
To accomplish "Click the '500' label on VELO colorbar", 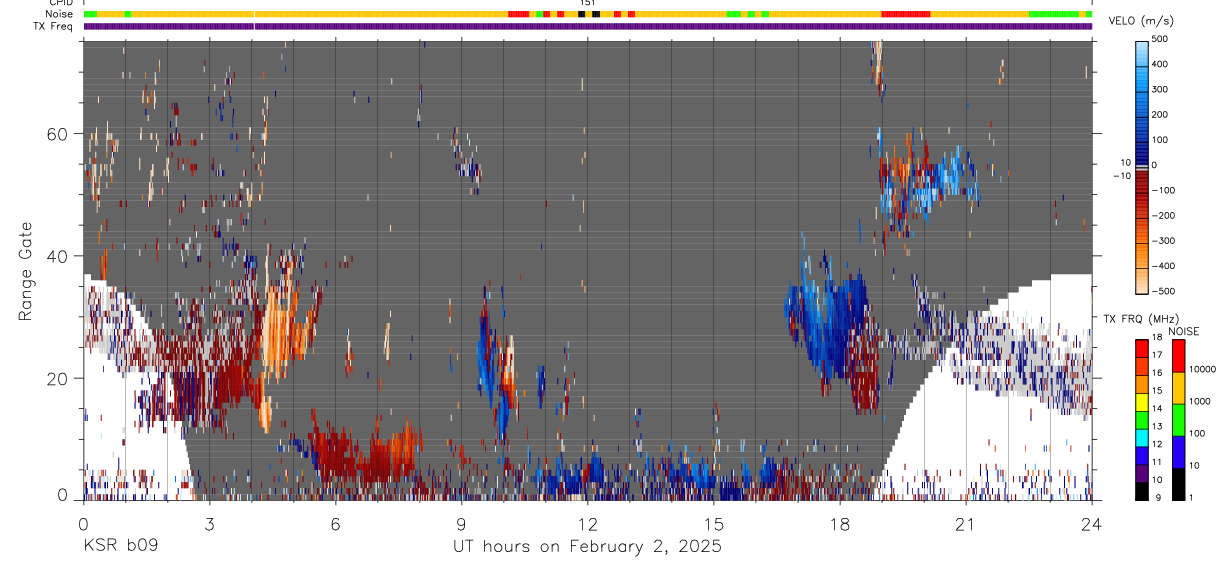I will (x=1162, y=39).
